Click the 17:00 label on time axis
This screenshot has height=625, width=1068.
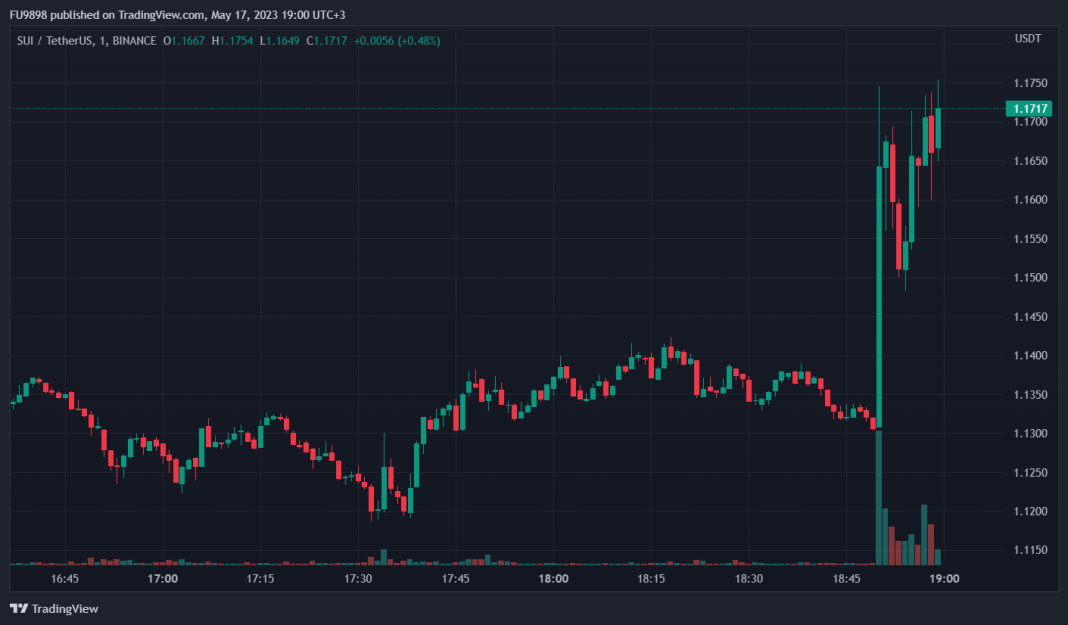pyautogui.click(x=163, y=579)
